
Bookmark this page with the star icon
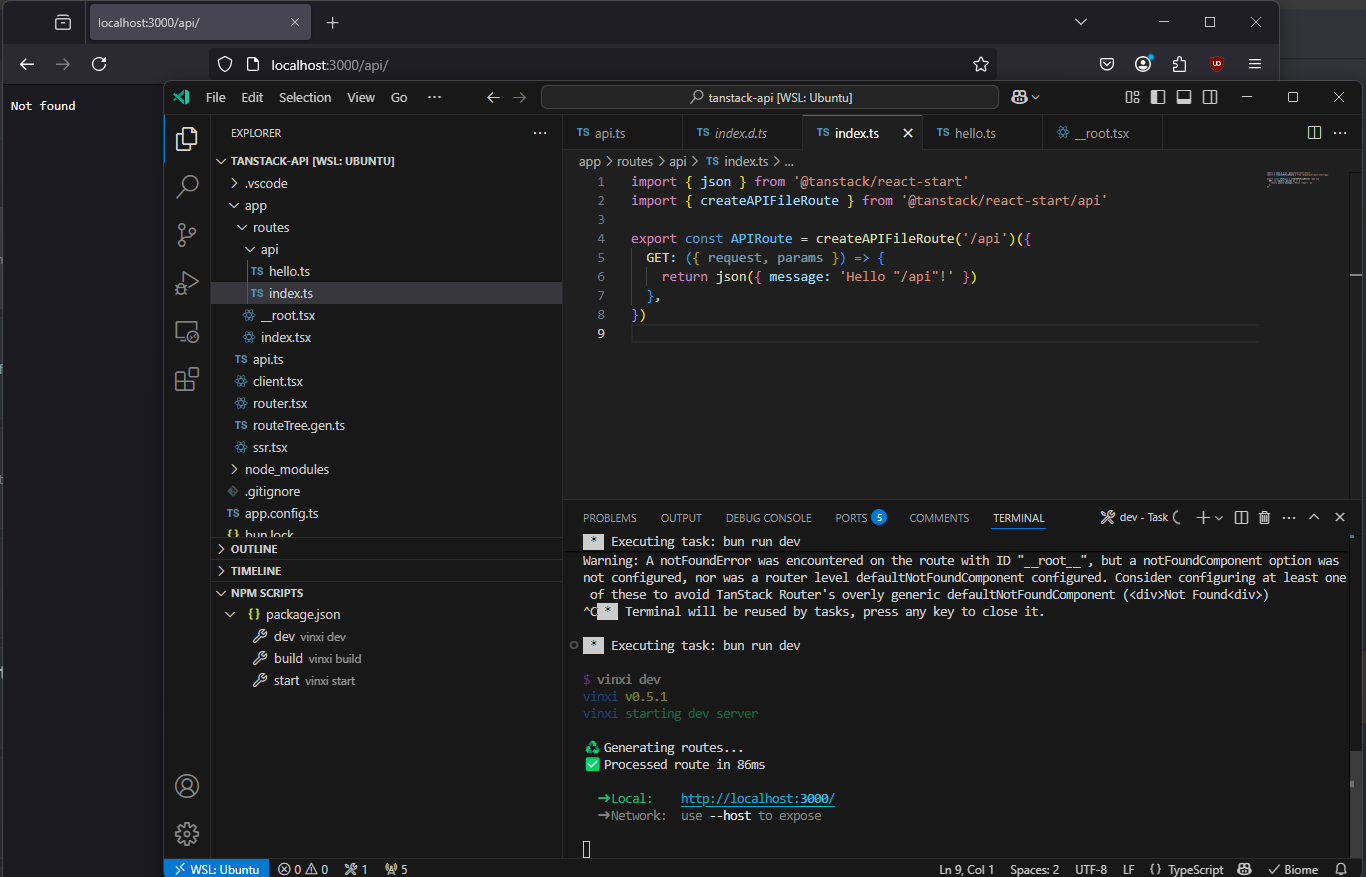tap(981, 64)
